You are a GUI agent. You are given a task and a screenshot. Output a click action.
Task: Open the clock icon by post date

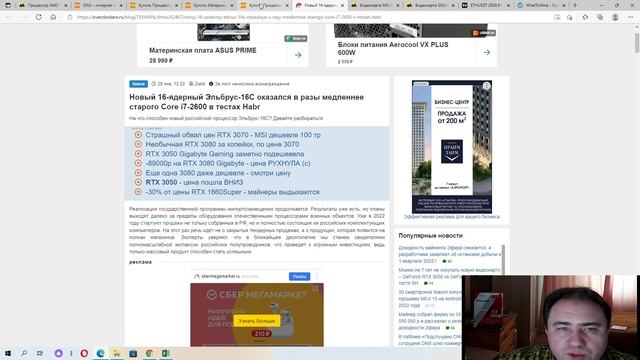(x=153, y=84)
